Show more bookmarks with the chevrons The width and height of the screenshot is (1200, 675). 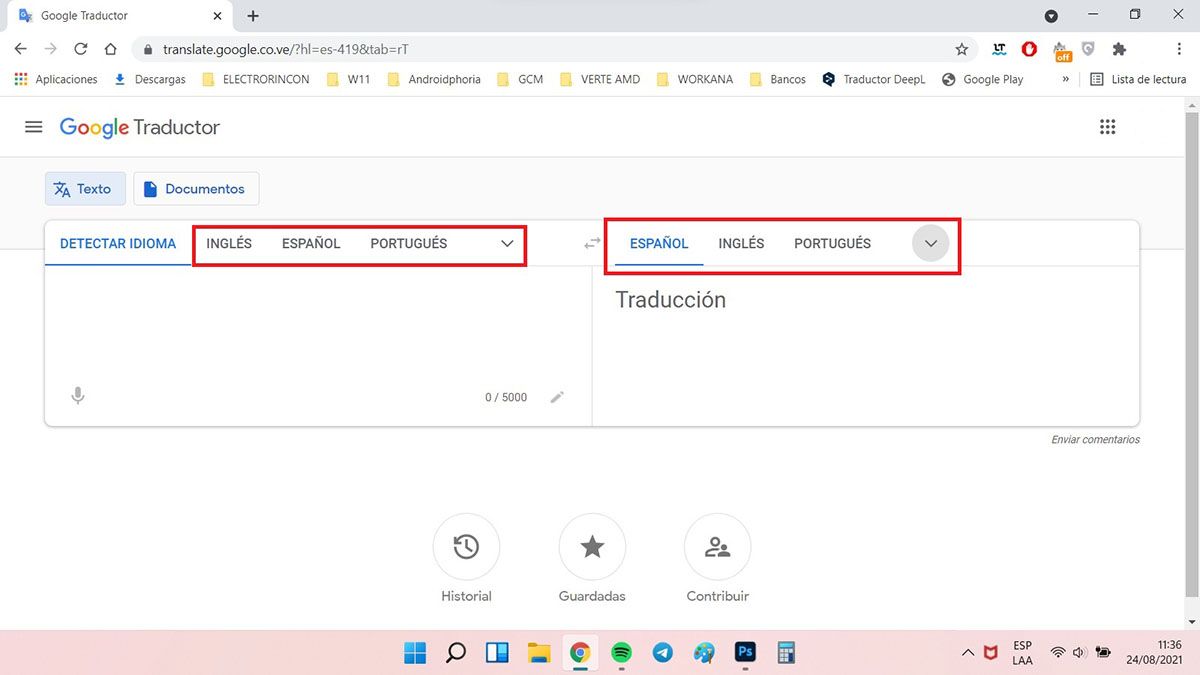tap(1066, 79)
